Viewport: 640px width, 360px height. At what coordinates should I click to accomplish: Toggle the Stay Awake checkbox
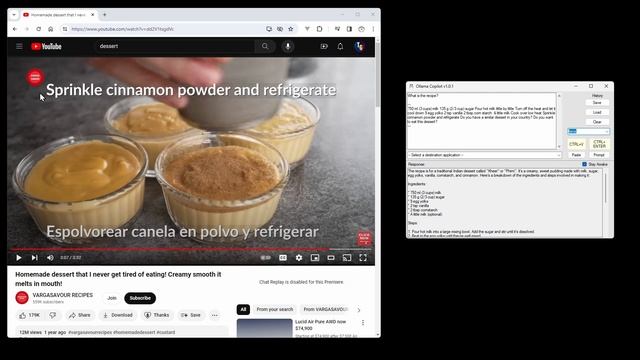point(584,164)
